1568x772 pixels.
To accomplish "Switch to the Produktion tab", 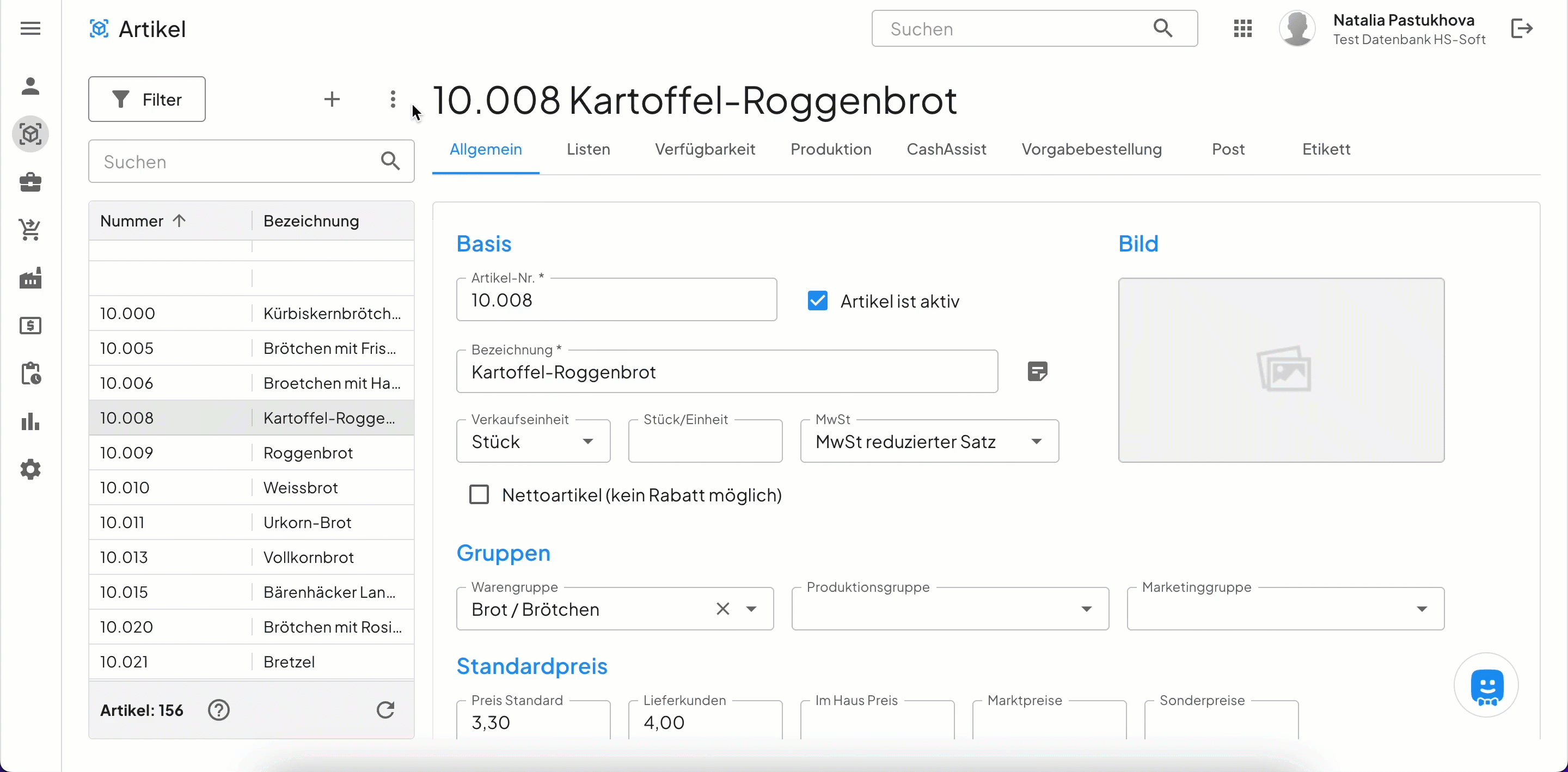I will (830, 149).
